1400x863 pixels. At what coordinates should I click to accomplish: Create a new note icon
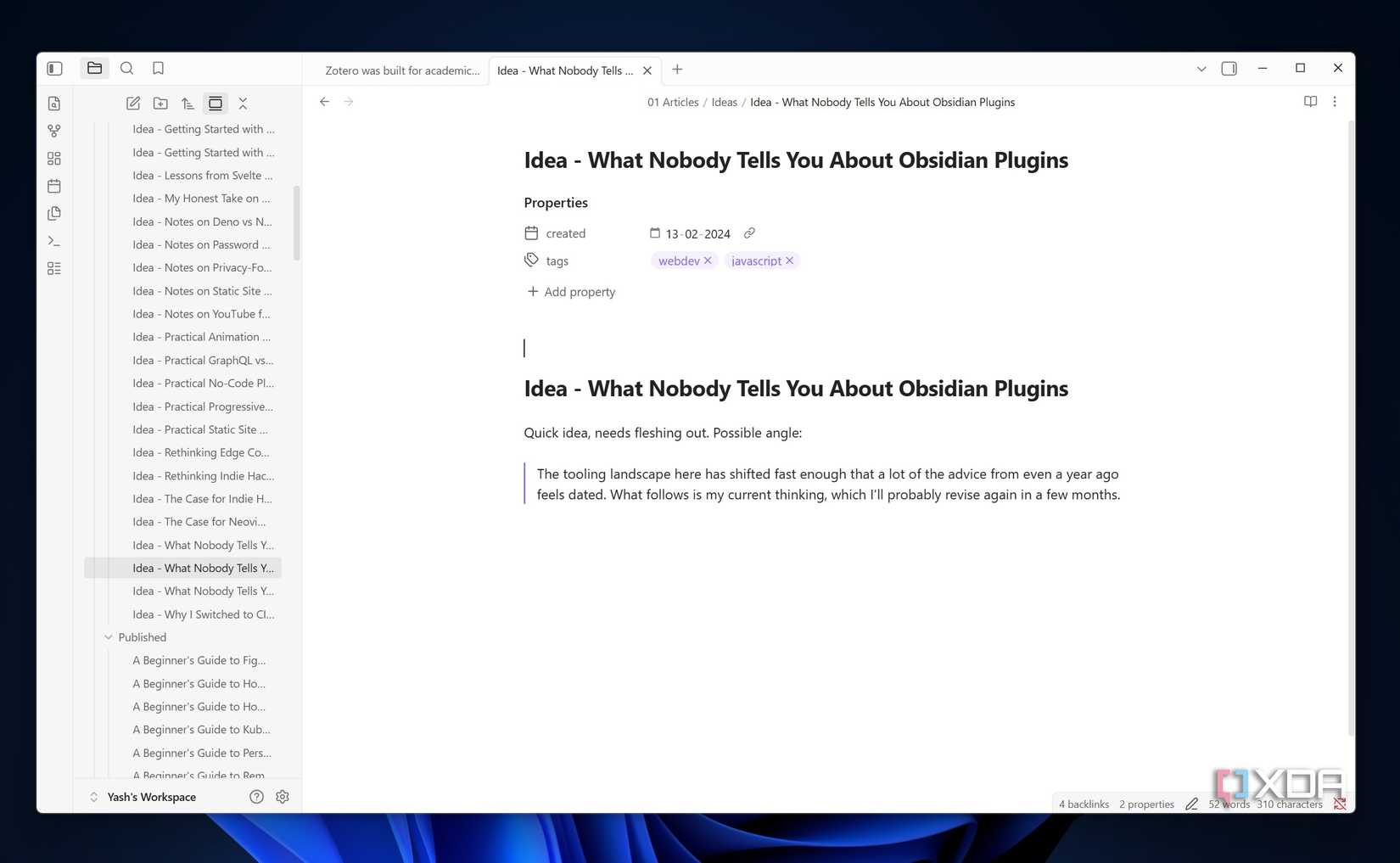point(133,104)
